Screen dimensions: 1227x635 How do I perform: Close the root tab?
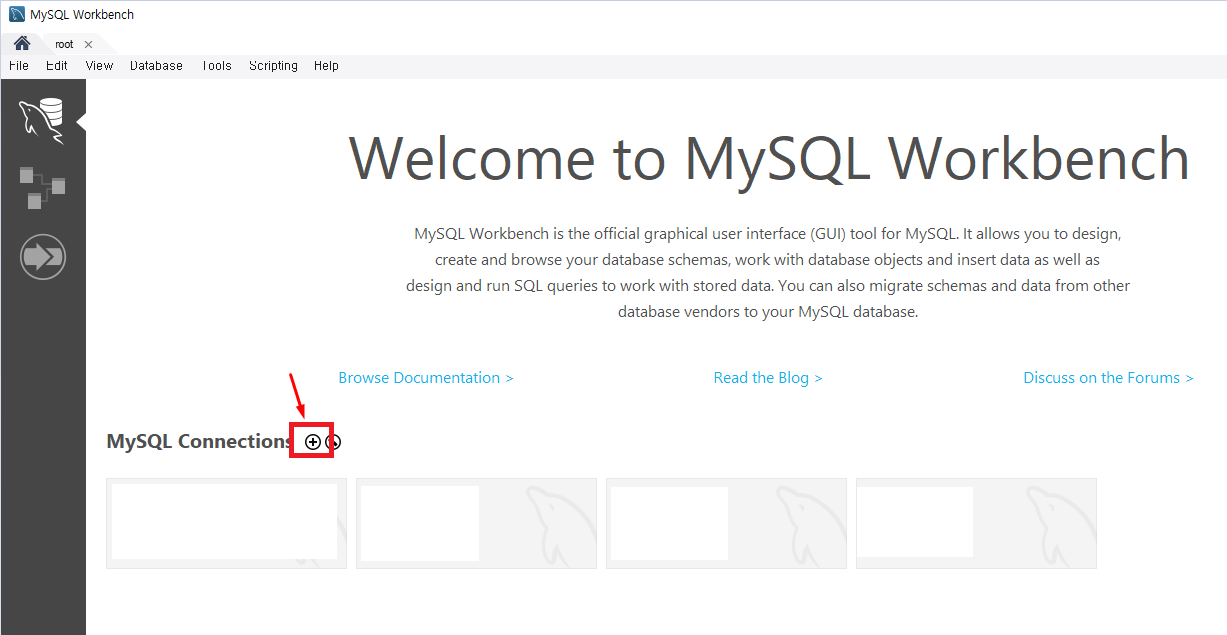88,45
